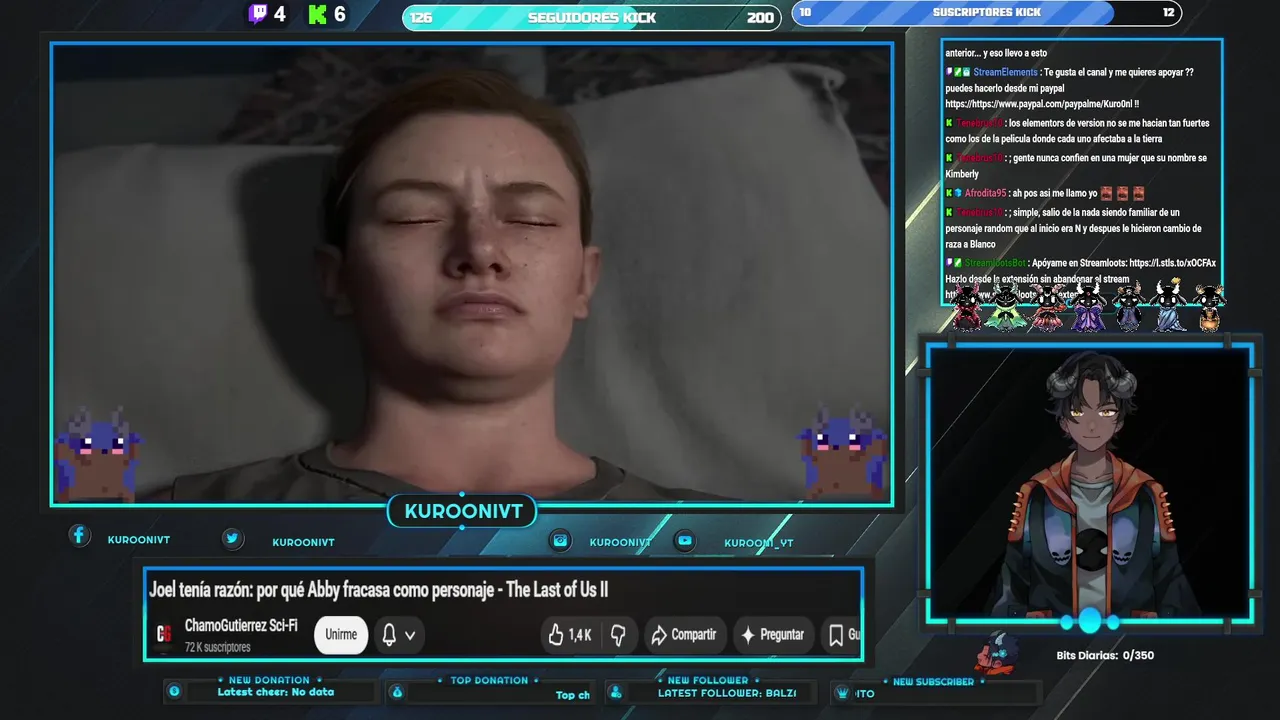Click the KUROONI_YT YouTube label

point(759,543)
